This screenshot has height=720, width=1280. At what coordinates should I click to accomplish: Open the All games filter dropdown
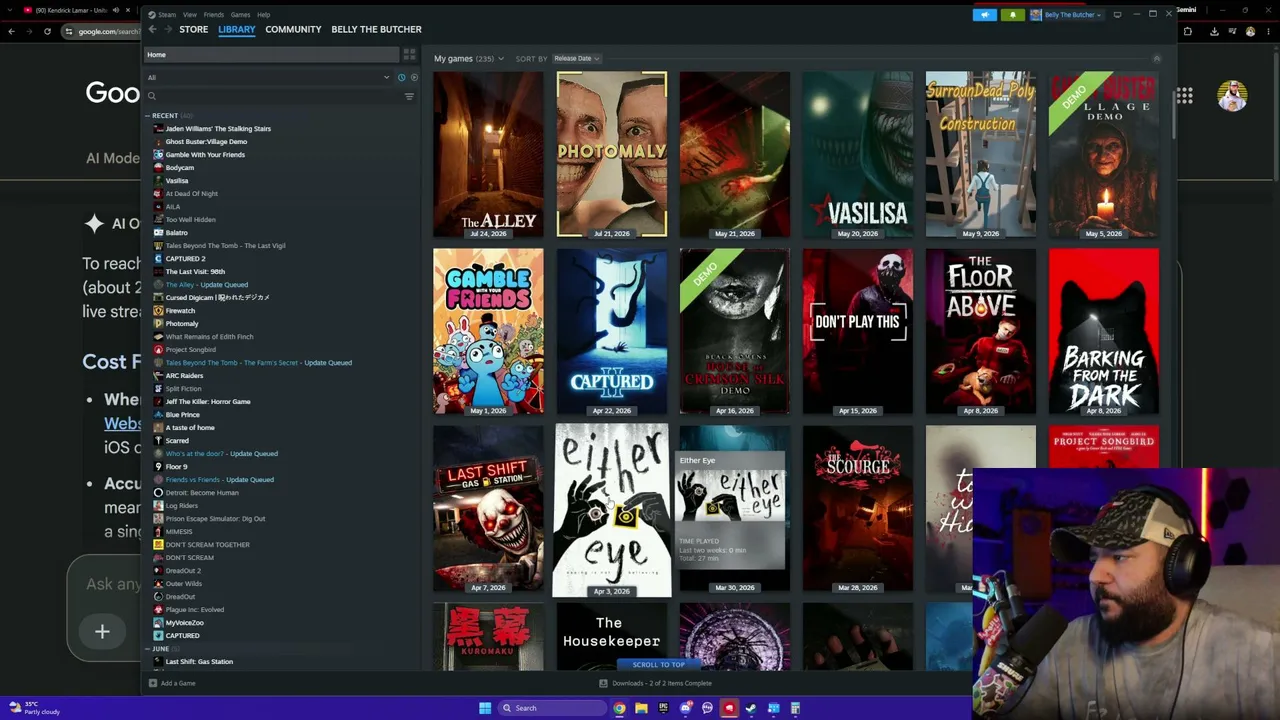[268, 78]
